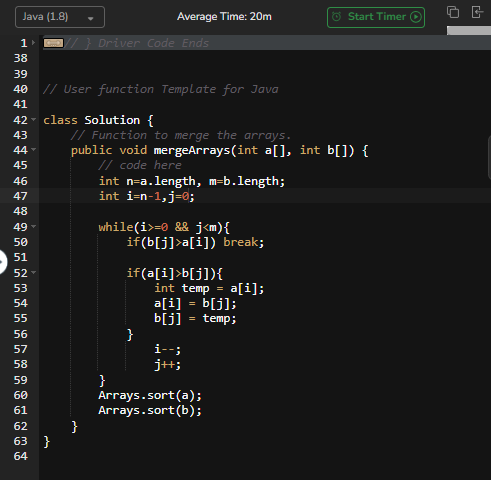The image size is (491, 480).
Task: Click the '// code here' comment
Action: pyautogui.click(x=140, y=166)
